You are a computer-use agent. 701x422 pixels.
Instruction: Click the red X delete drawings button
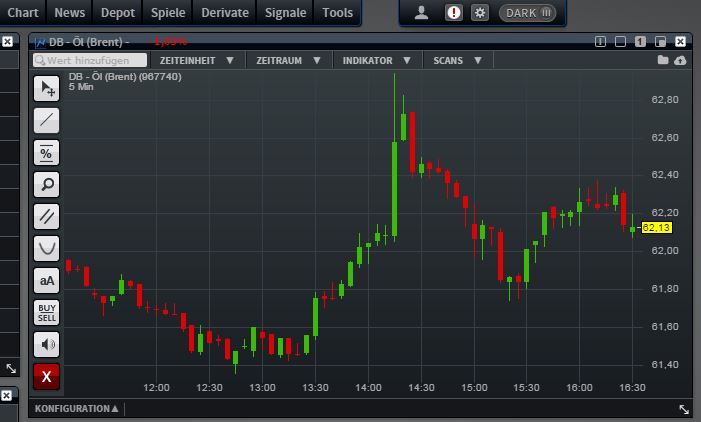click(x=46, y=376)
